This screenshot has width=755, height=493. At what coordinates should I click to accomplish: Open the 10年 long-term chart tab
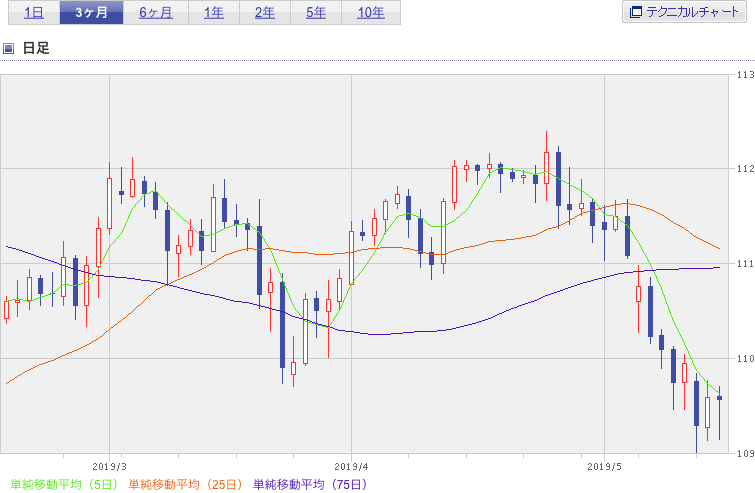coord(371,13)
